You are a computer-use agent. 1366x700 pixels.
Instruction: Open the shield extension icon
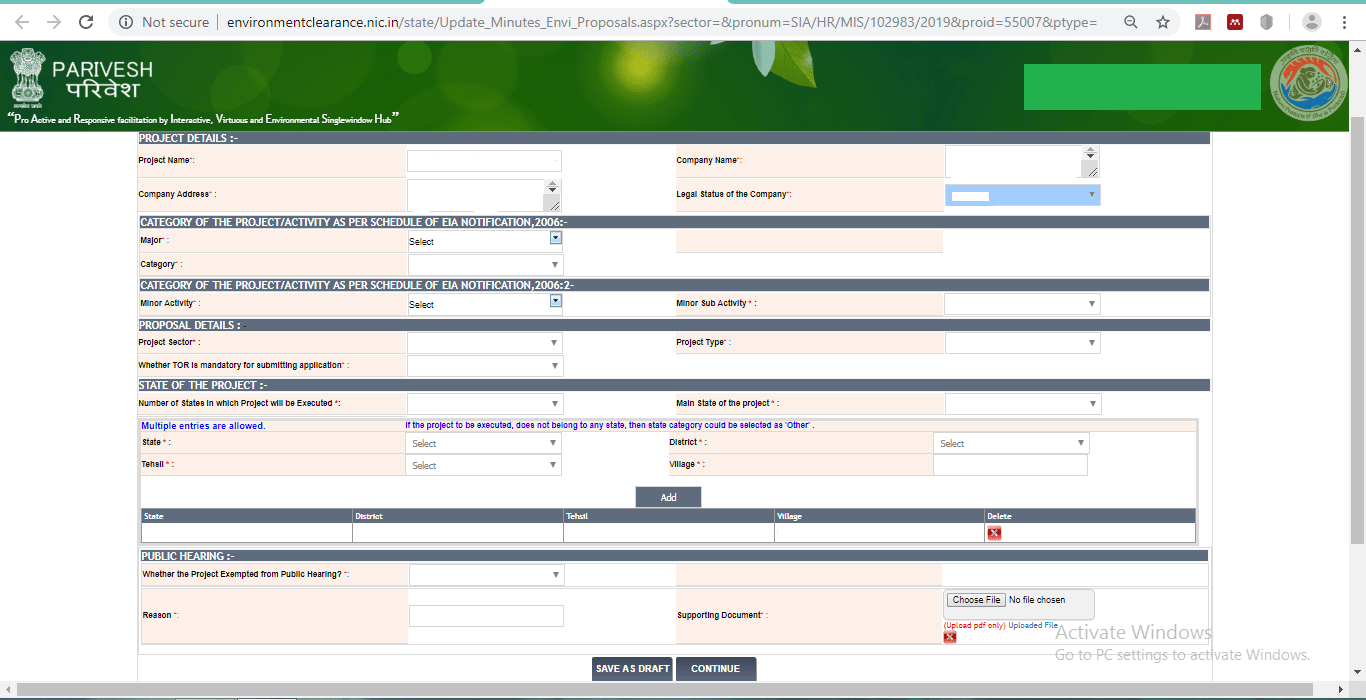click(x=1267, y=20)
